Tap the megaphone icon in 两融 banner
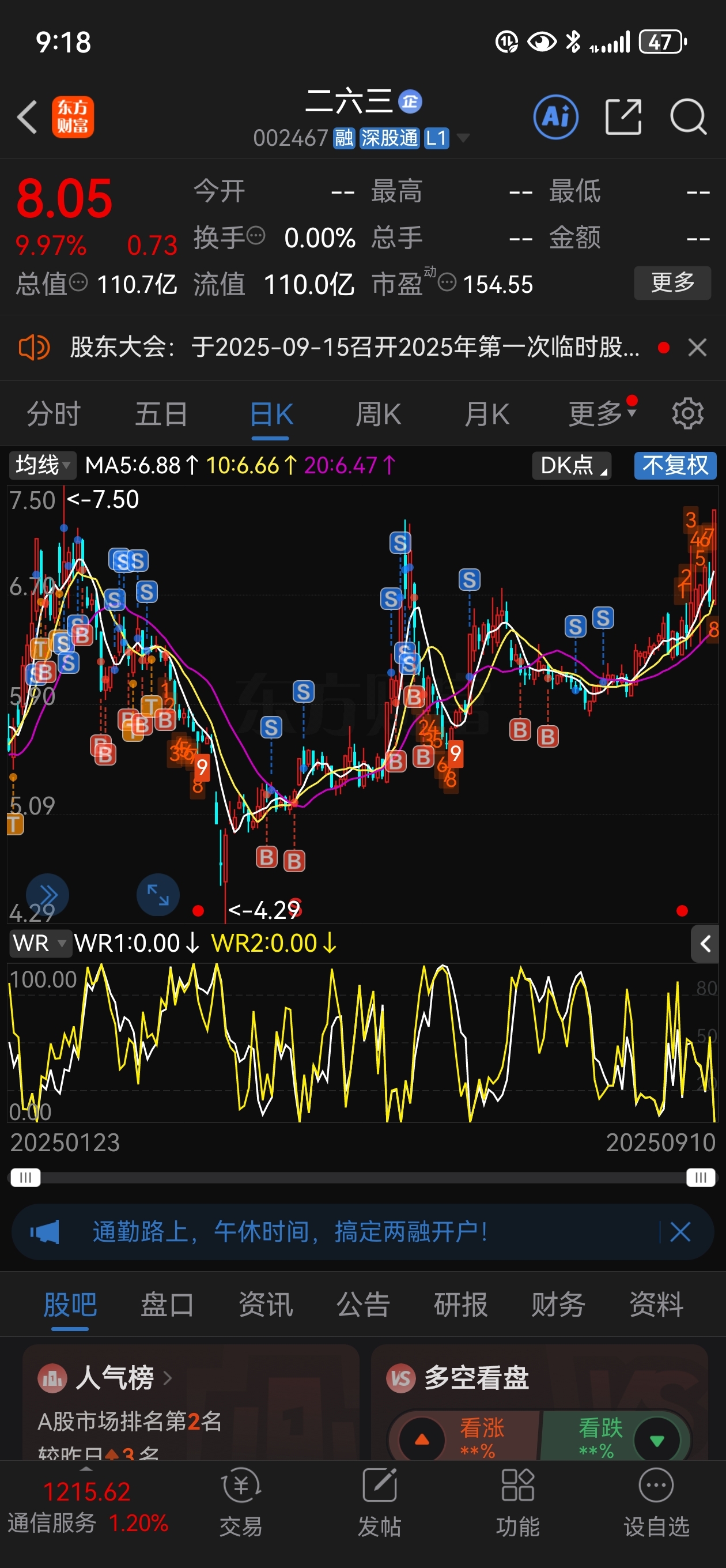726x1568 pixels. click(45, 1232)
